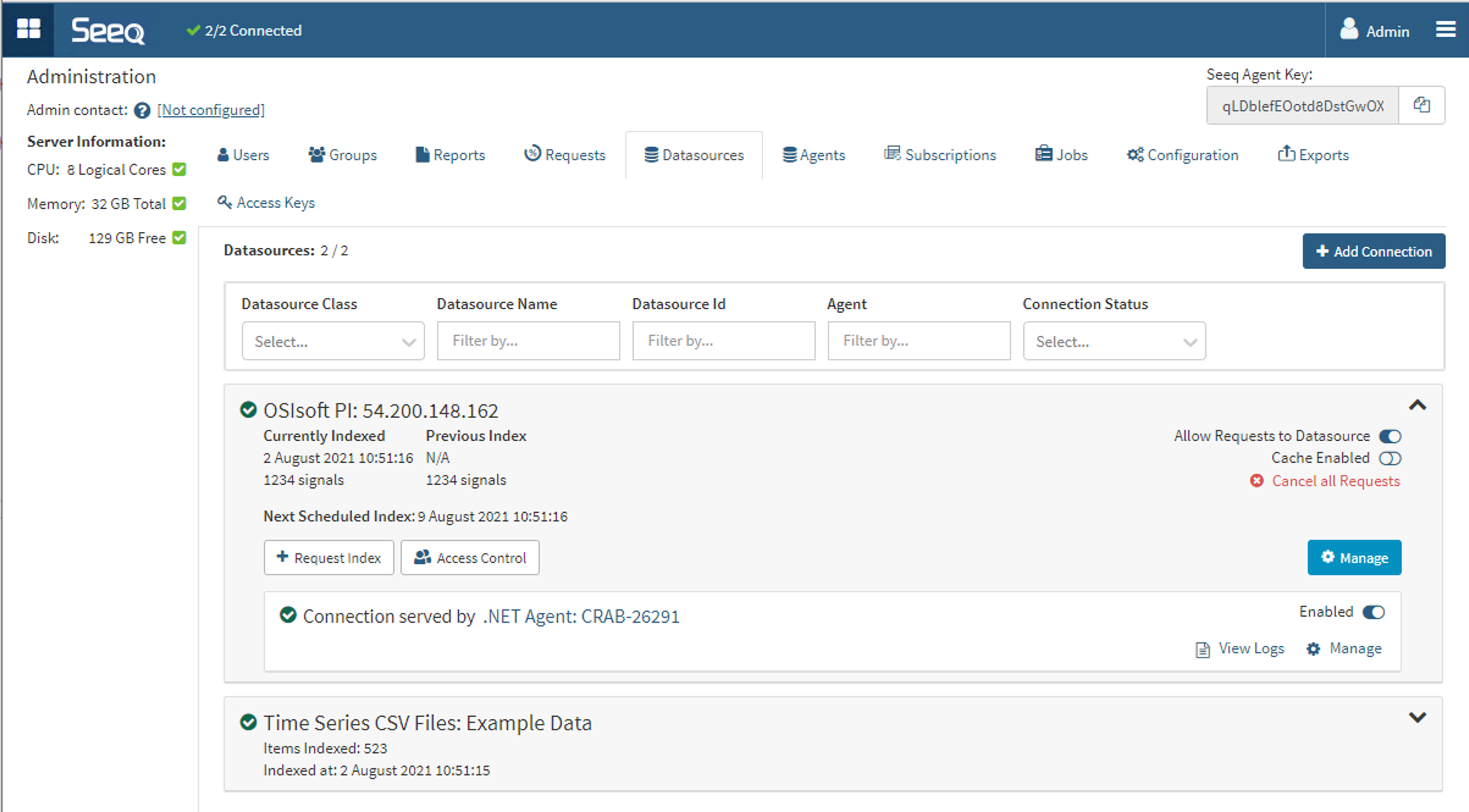Click the Datasource Name filter field
The image size is (1469, 812).
[x=528, y=341]
